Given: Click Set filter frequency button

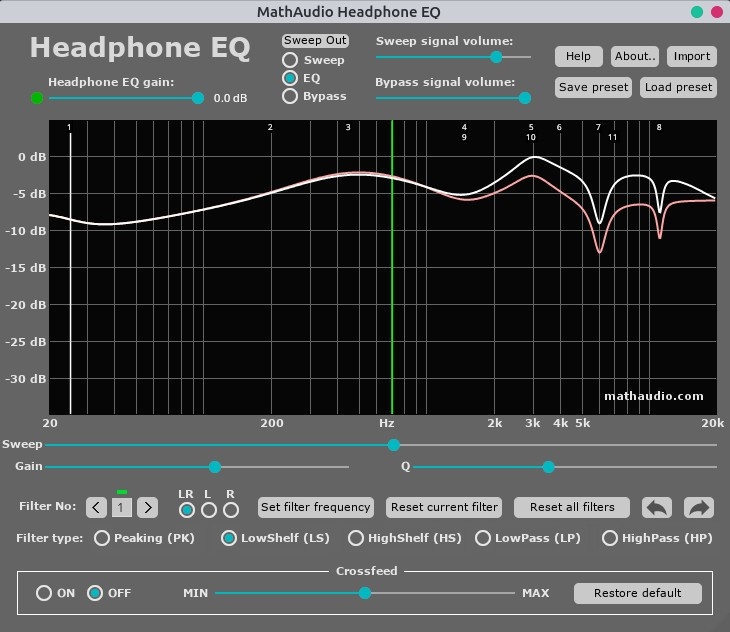Looking at the screenshot, I should pyautogui.click(x=315, y=507).
